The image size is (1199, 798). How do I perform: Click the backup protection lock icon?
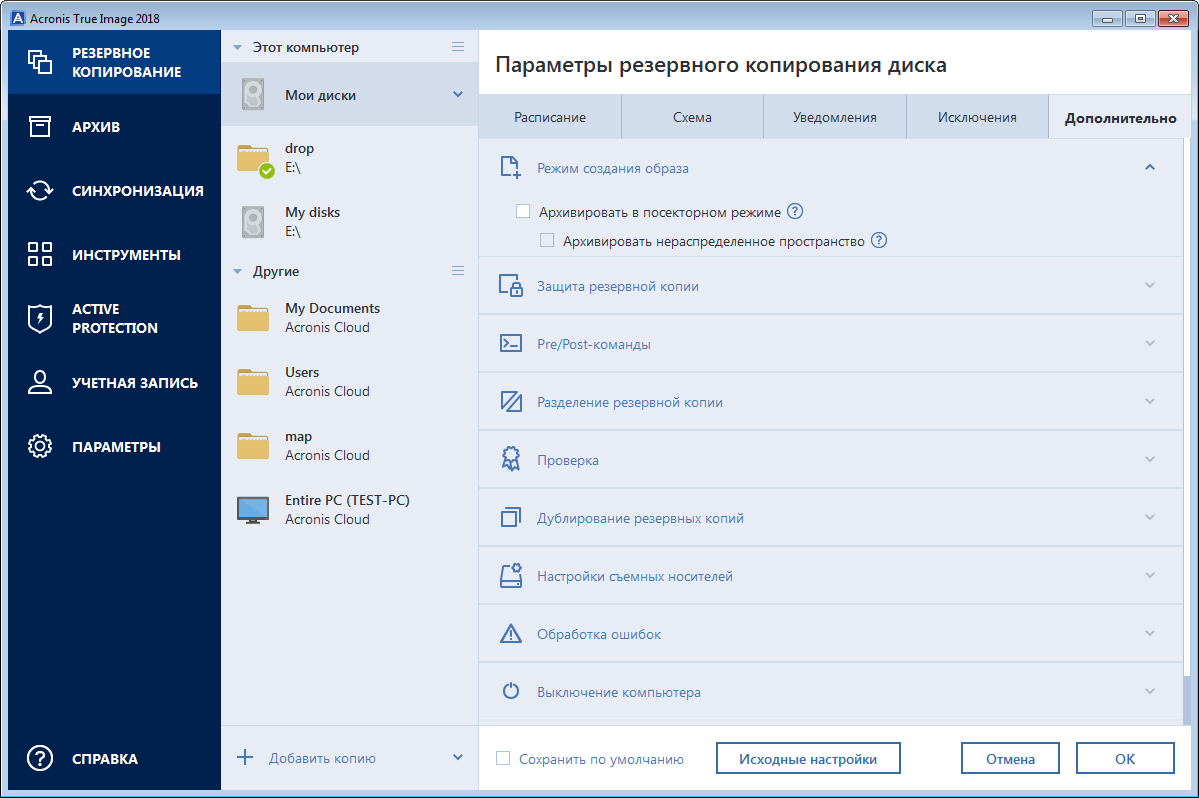click(510, 285)
